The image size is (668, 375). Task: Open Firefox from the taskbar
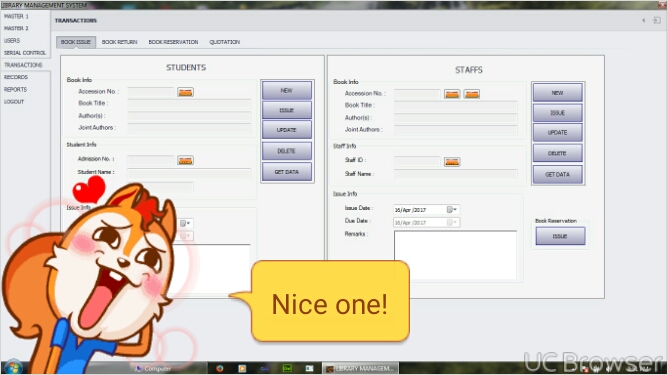pyautogui.click(x=220, y=368)
